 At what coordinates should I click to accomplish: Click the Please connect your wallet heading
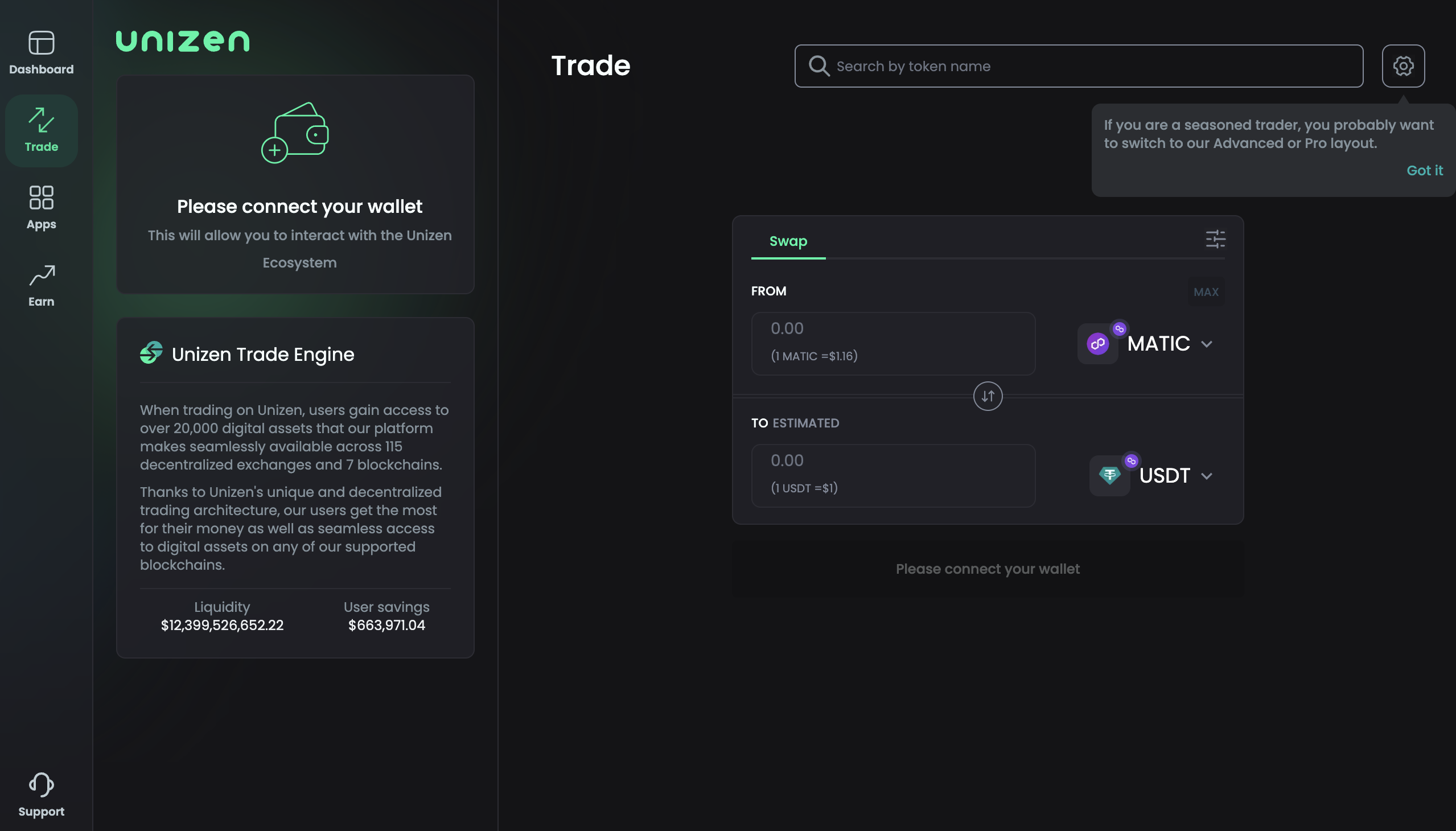click(299, 207)
